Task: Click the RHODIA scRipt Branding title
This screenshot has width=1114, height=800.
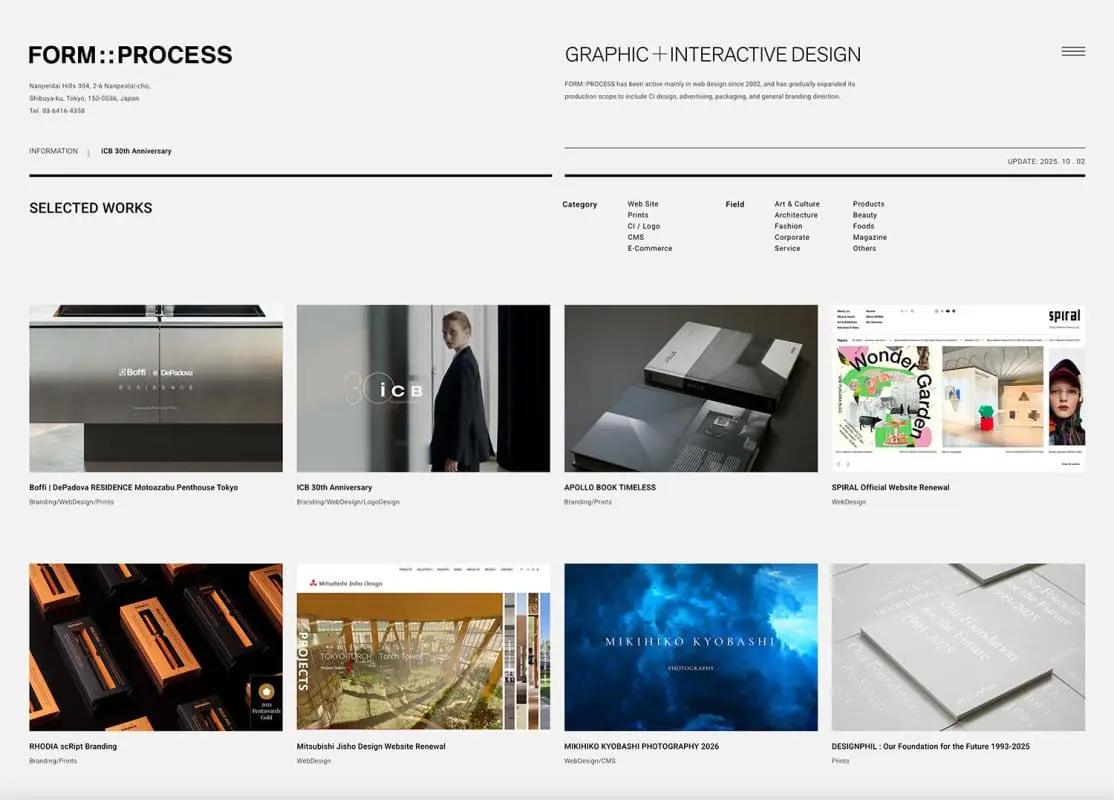Action: 72,746
